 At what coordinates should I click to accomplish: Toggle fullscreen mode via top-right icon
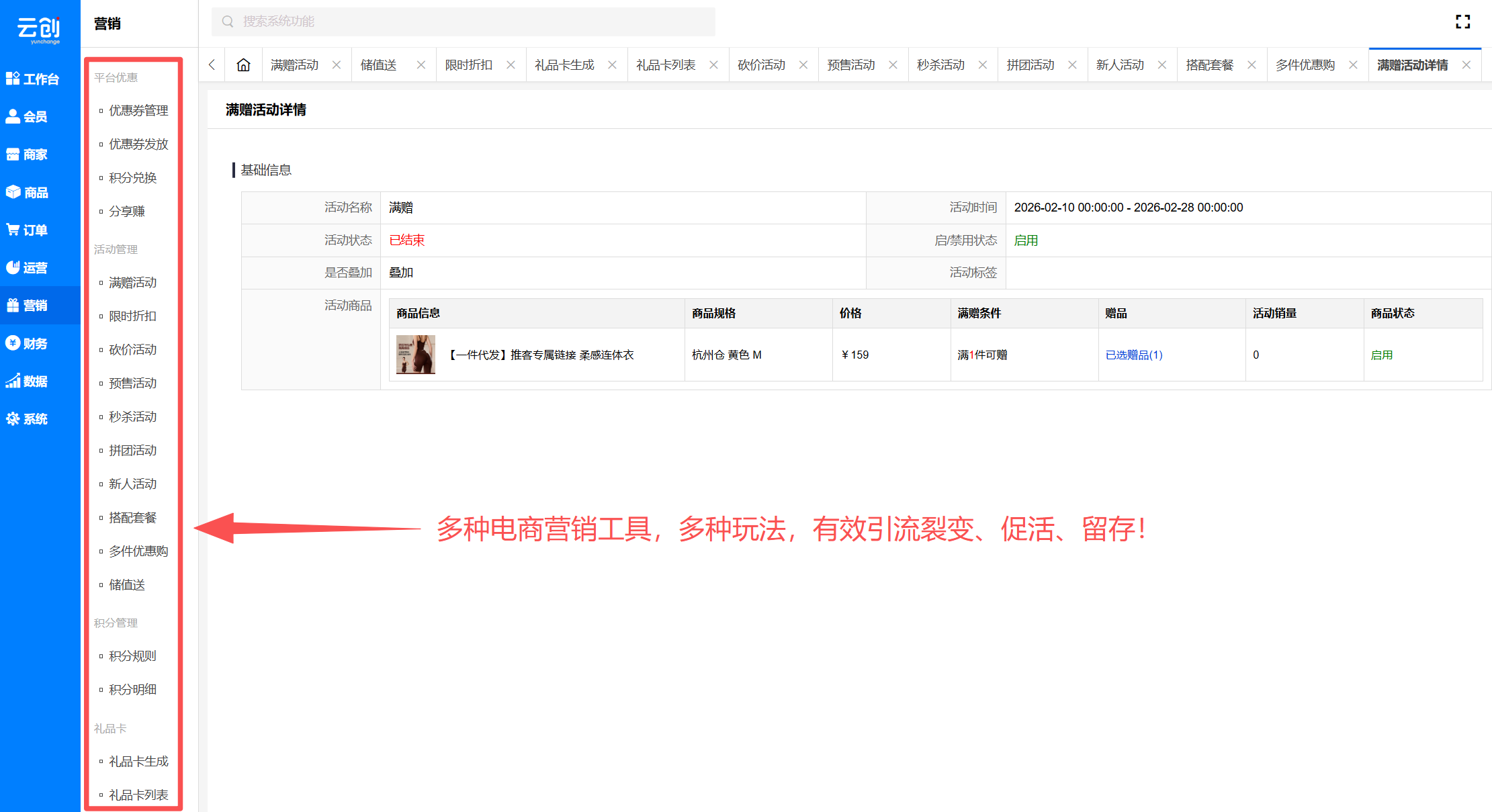click(1463, 21)
